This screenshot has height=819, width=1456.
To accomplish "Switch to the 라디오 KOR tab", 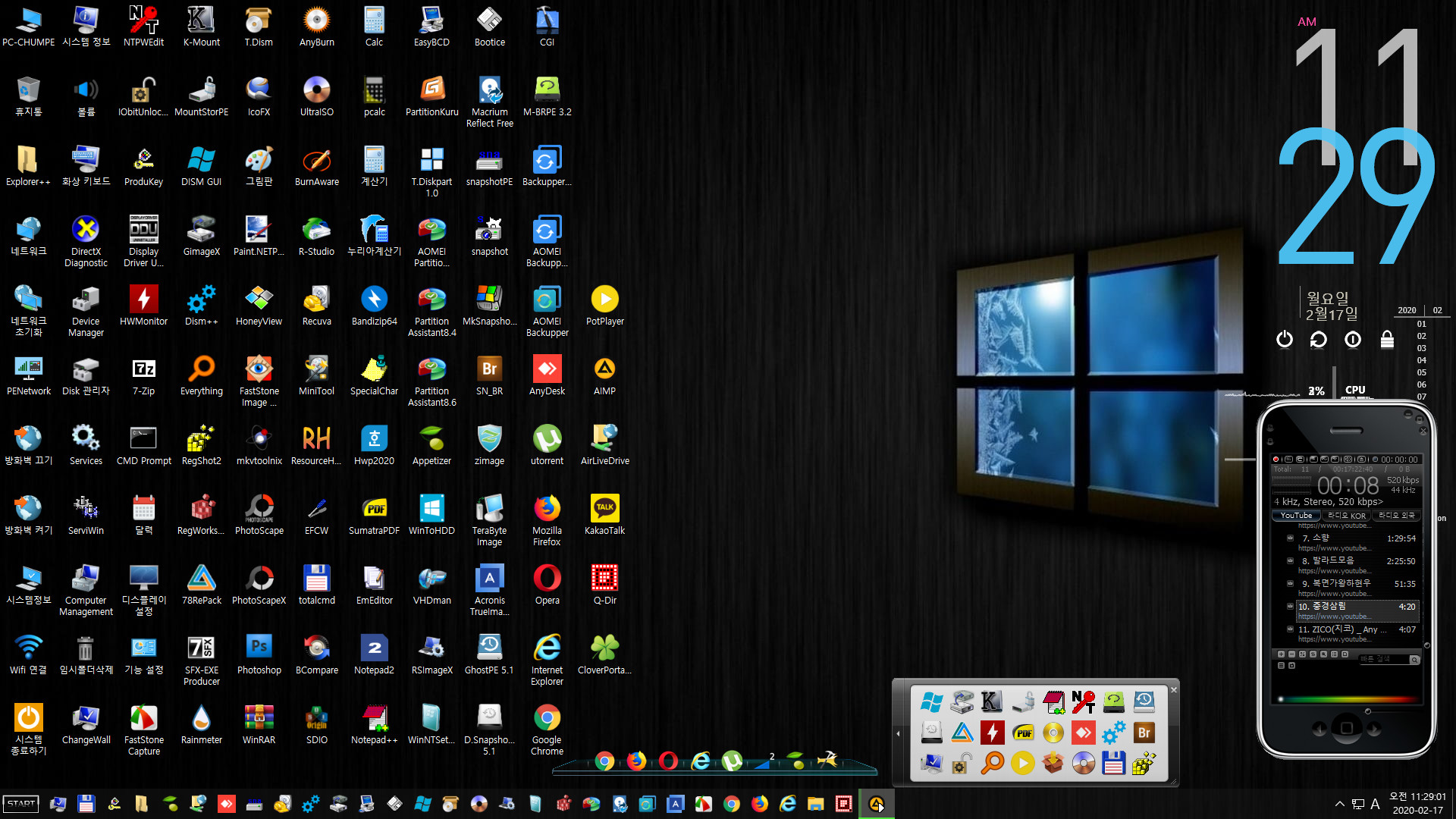I will coord(1346,515).
